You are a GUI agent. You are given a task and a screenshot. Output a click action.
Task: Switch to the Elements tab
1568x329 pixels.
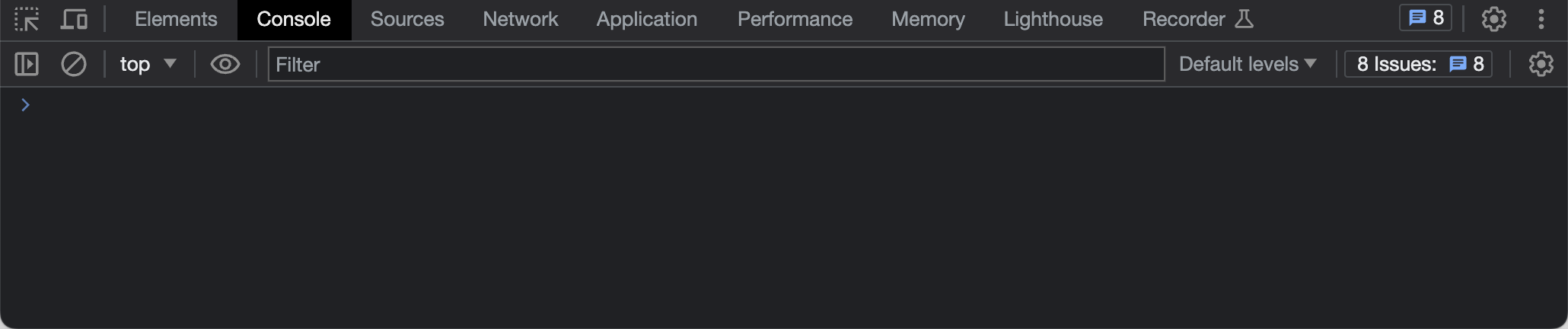(x=176, y=19)
